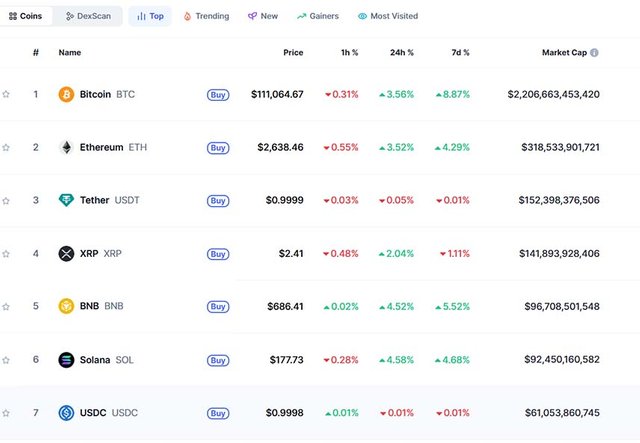Image resolution: width=640 pixels, height=443 pixels.
Task: Click Bitcoin 7d change 8.87%
Action: click(453, 94)
